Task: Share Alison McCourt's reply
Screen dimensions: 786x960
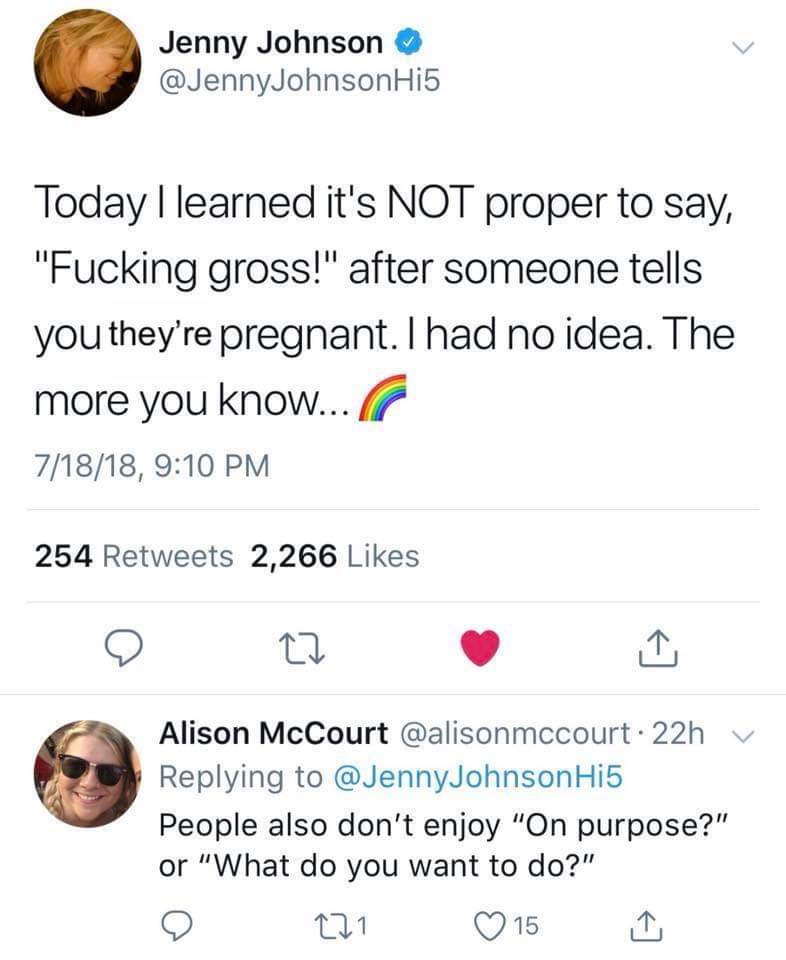Action: coord(646,926)
